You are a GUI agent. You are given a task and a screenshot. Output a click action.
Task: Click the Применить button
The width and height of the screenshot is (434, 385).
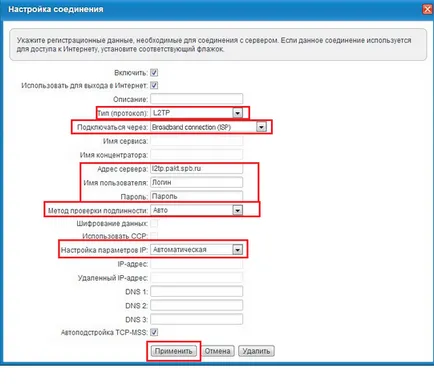(174, 351)
